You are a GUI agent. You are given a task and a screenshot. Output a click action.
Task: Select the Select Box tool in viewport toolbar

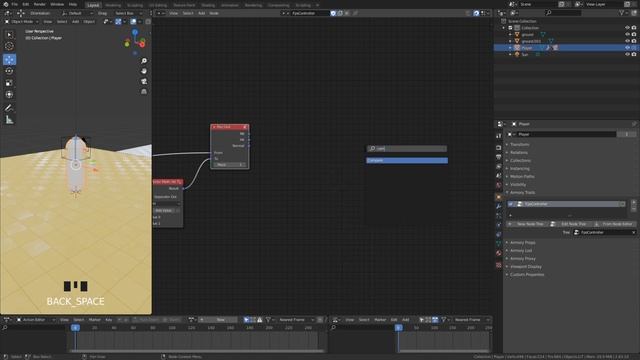tap(9, 35)
